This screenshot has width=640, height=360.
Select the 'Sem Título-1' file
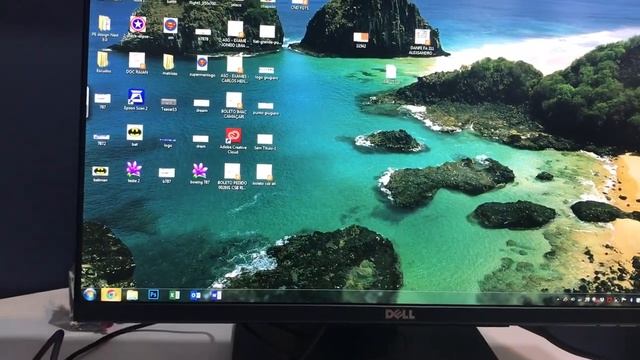click(x=265, y=142)
